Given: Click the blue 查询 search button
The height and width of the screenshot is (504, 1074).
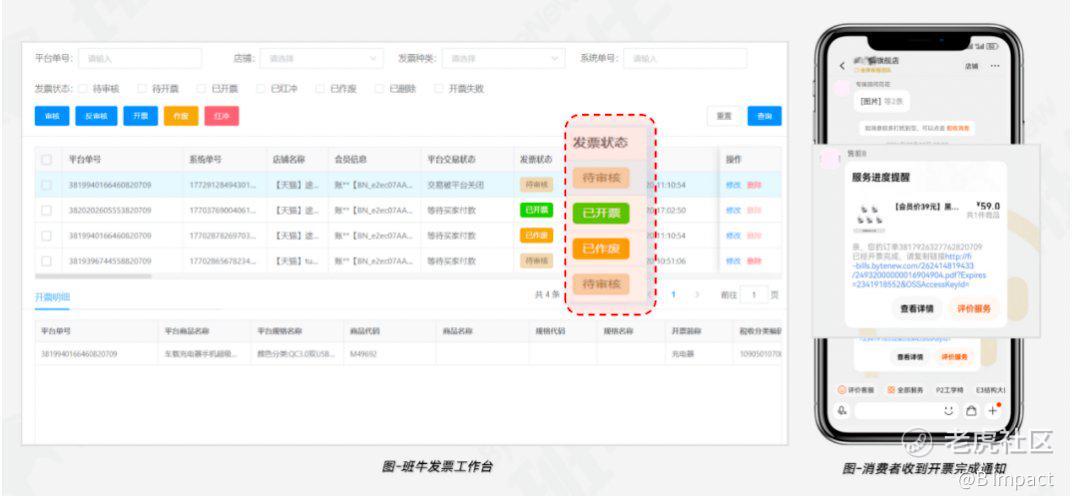Looking at the screenshot, I should (764, 116).
